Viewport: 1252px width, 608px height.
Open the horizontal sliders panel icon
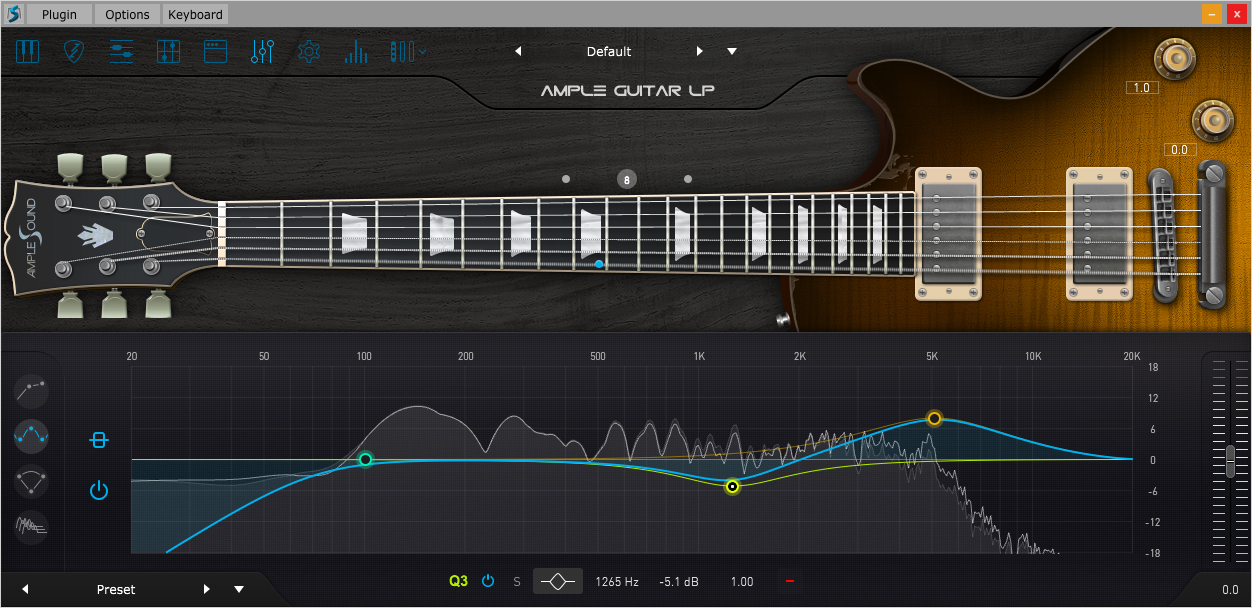coord(121,52)
